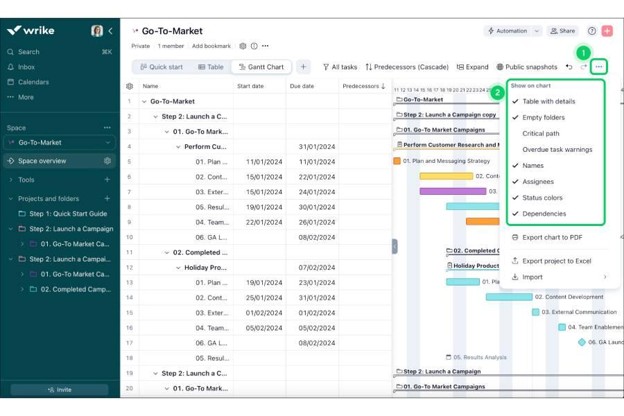Screen dimensions: 624x416
Task: Open the Inbox
Action: coord(26,67)
